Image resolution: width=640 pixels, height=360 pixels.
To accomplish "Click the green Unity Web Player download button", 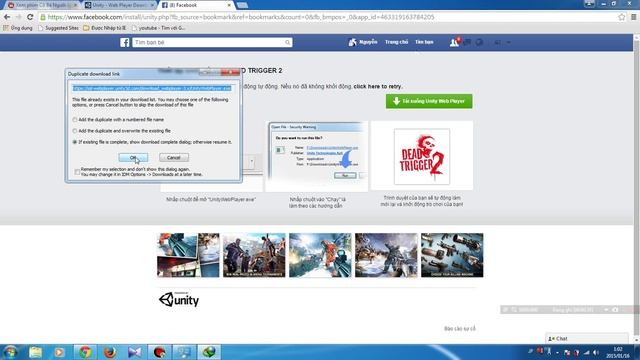I will click(429, 101).
